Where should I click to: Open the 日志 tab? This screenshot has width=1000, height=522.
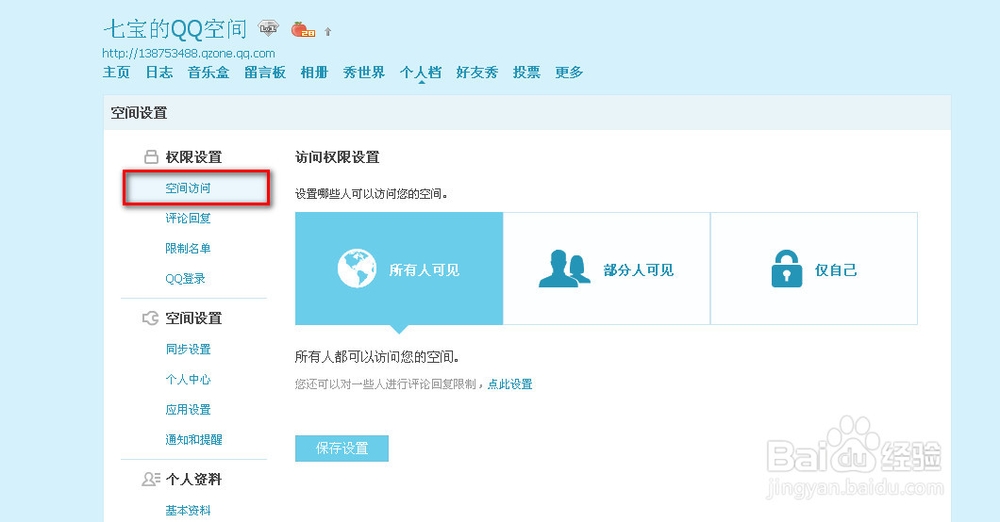[x=159, y=72]
